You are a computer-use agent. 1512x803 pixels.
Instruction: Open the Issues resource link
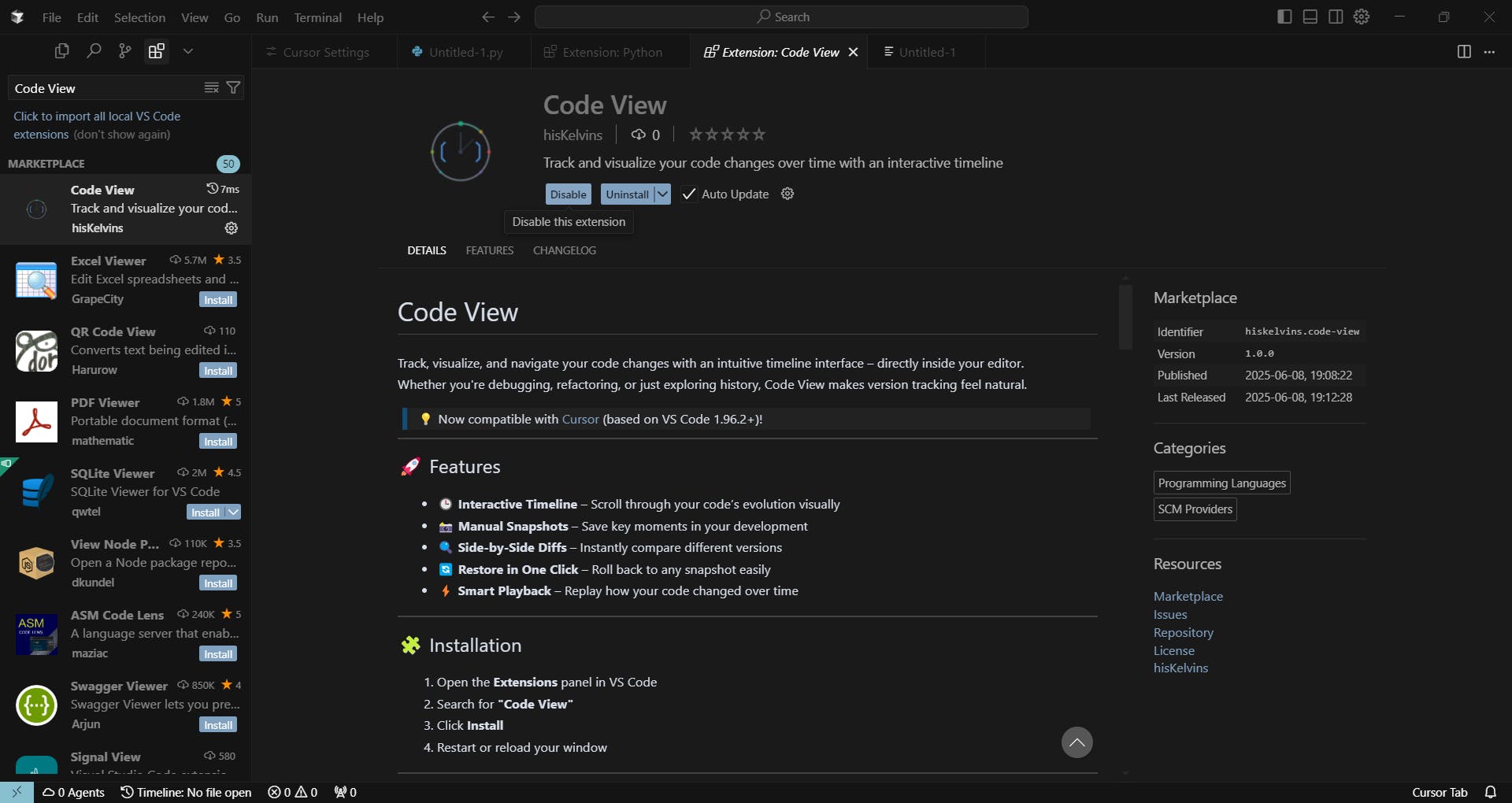[x=1169, y=614]
